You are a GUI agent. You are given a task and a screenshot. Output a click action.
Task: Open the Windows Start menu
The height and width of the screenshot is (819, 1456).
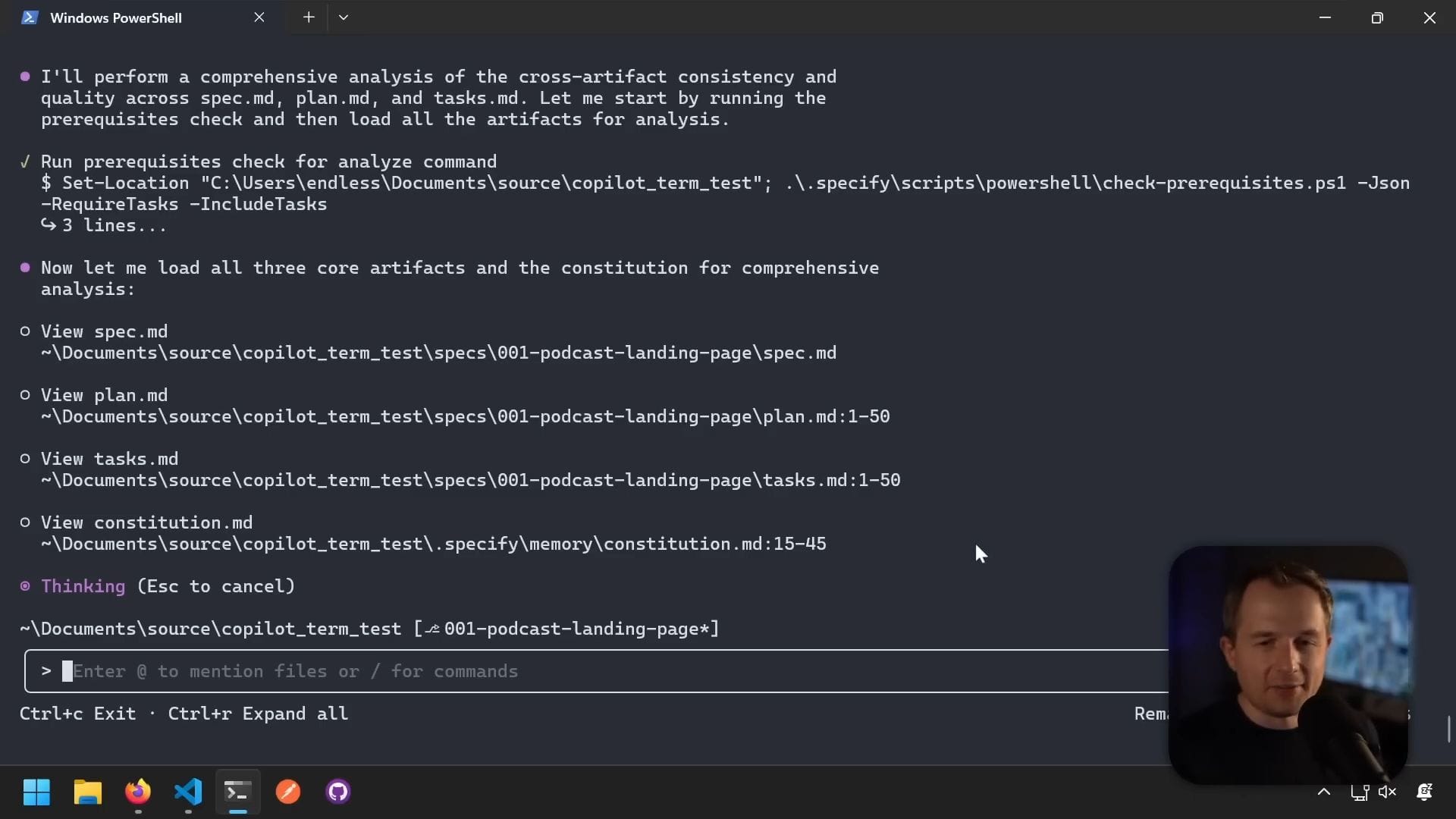tap(36, 792)
